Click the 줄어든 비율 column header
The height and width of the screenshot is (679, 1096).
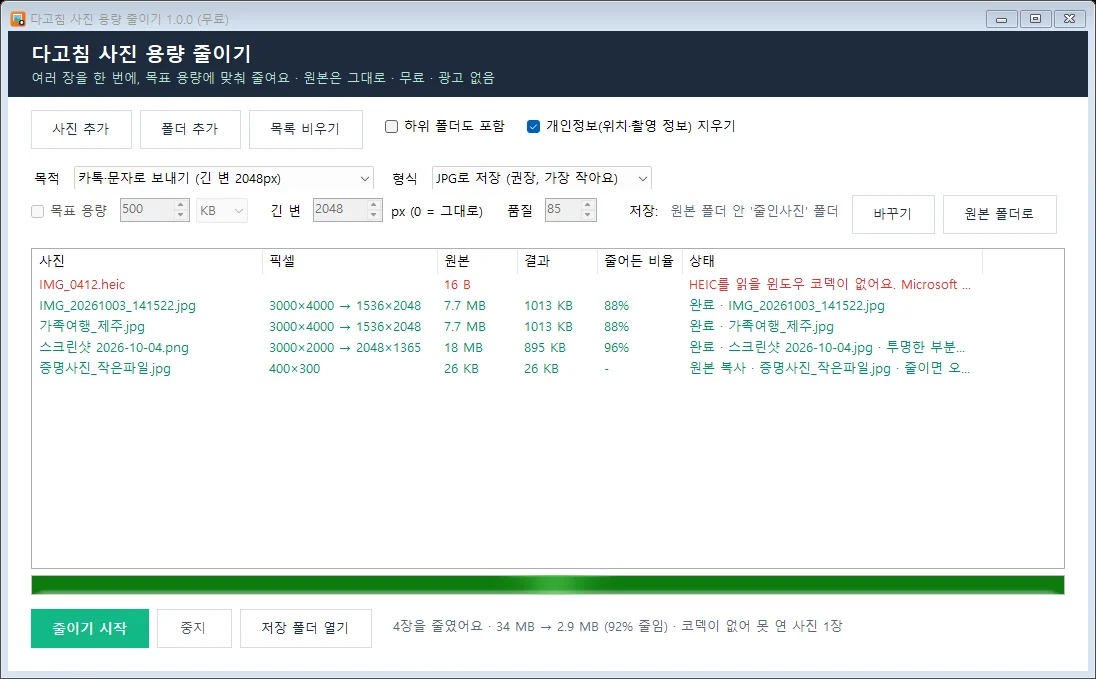click(640, 261)
